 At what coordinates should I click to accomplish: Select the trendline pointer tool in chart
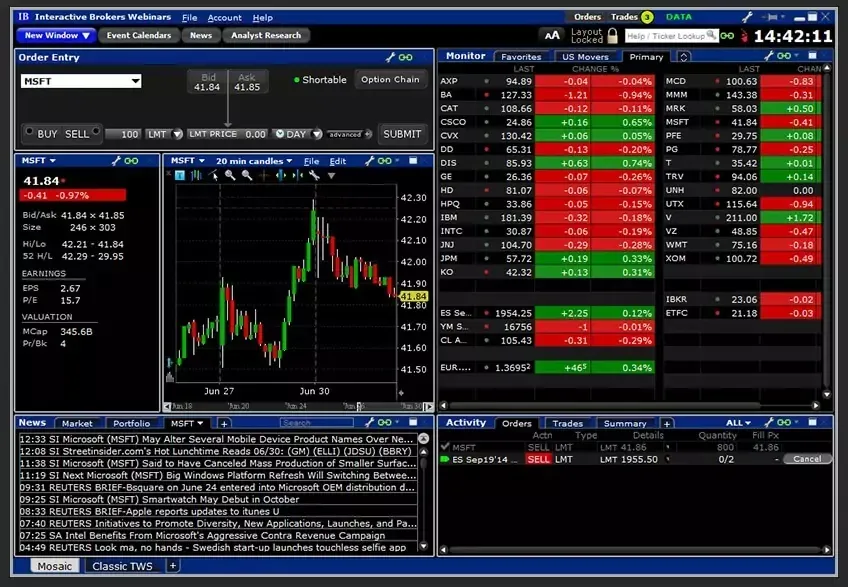pyautogui.click(x=214, y=175)
